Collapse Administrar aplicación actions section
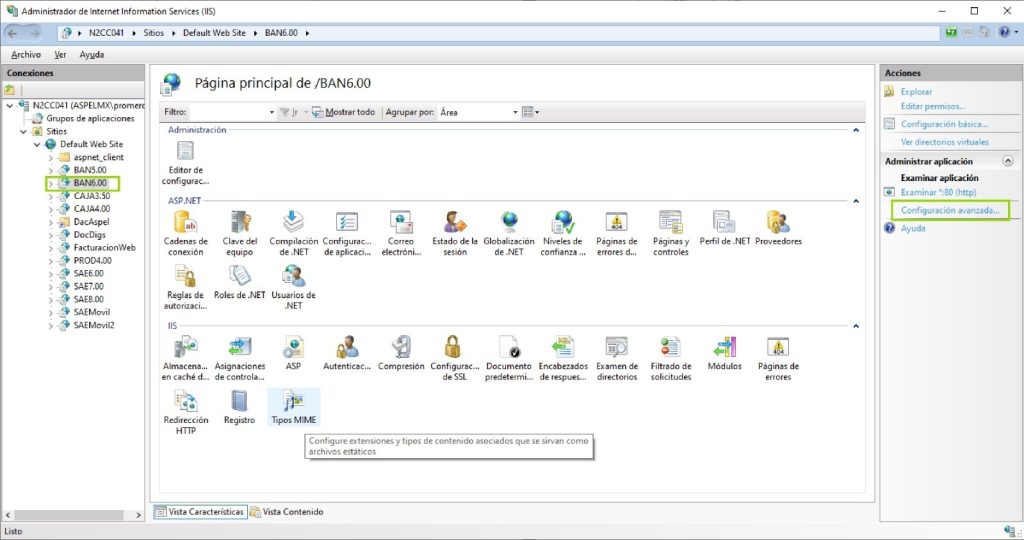1024x540 pixels. [1008, 161]
